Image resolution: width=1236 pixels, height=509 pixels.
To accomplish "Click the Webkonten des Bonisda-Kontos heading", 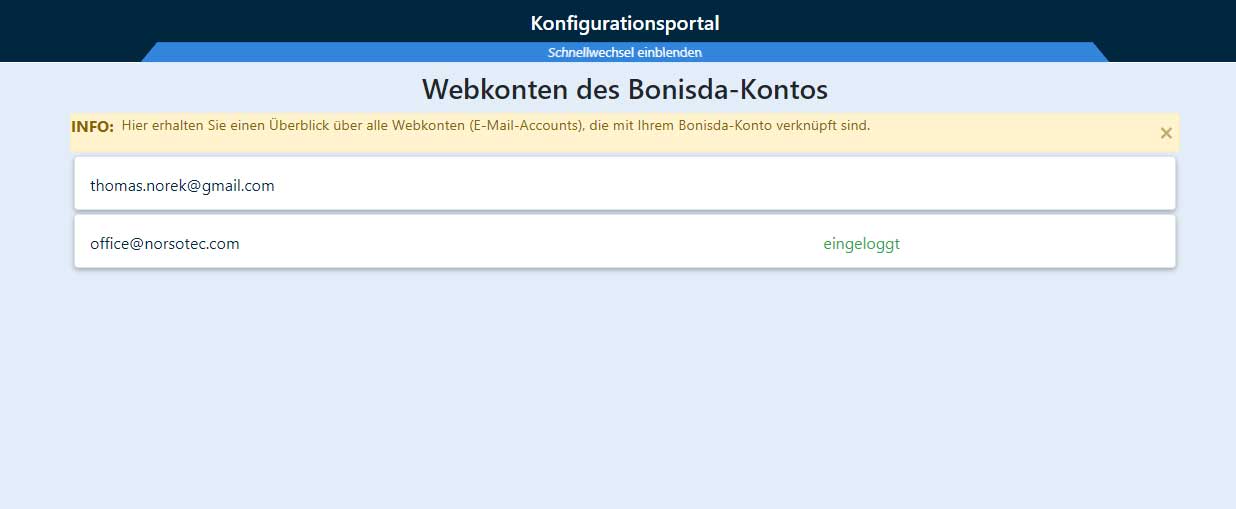I will pos(625,89).
